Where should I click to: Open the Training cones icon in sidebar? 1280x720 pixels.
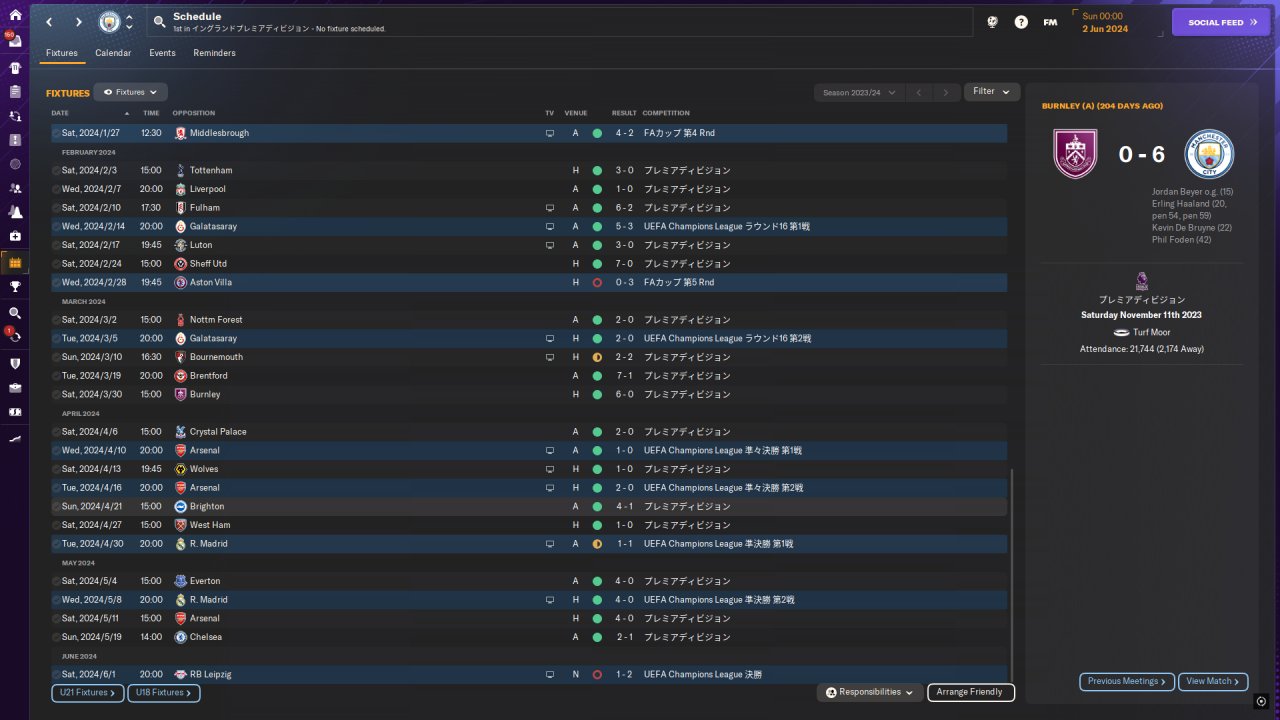(x=15, y=212)
